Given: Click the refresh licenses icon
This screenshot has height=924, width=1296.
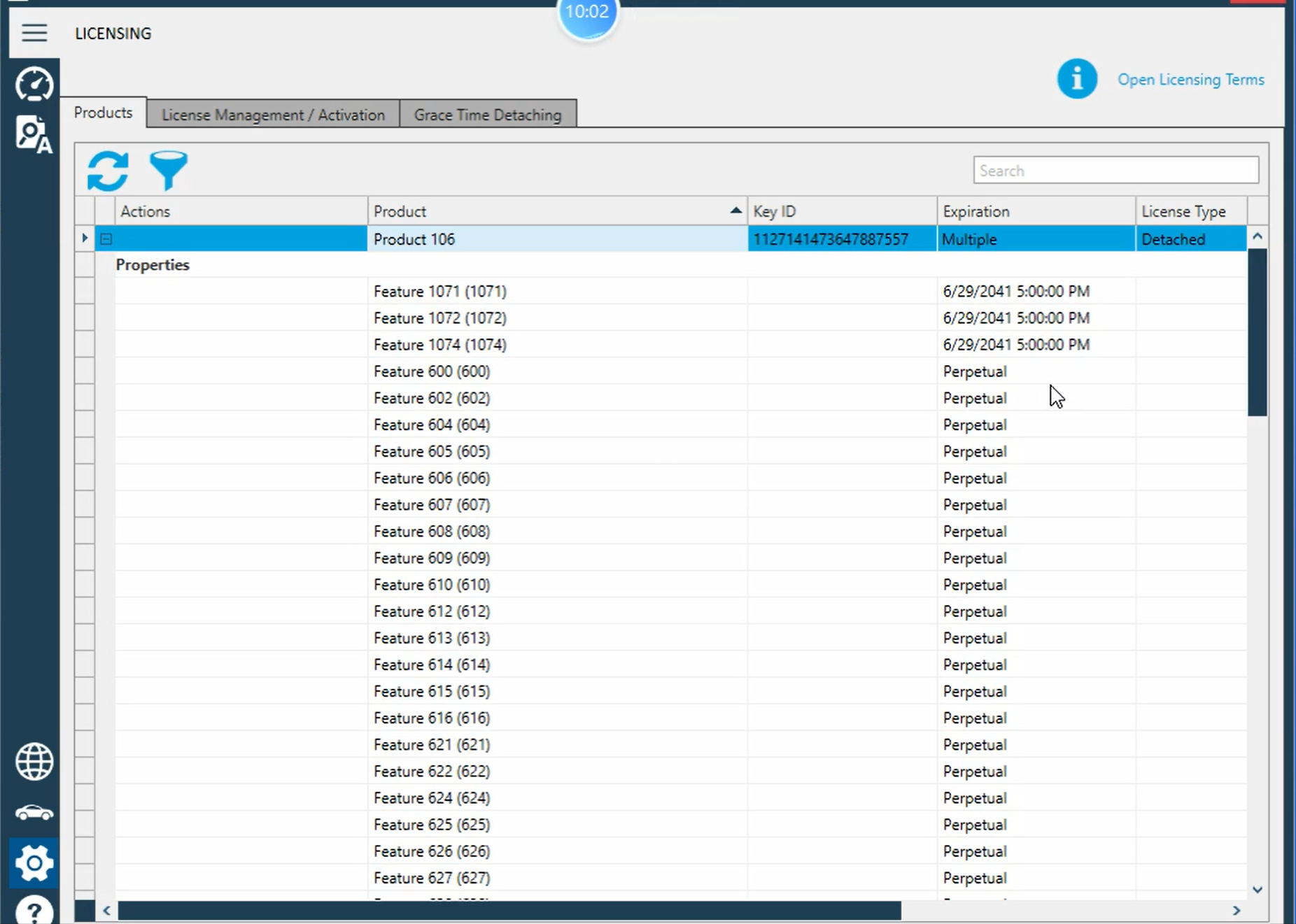Looking at the screenshot, I should [108, 171].
